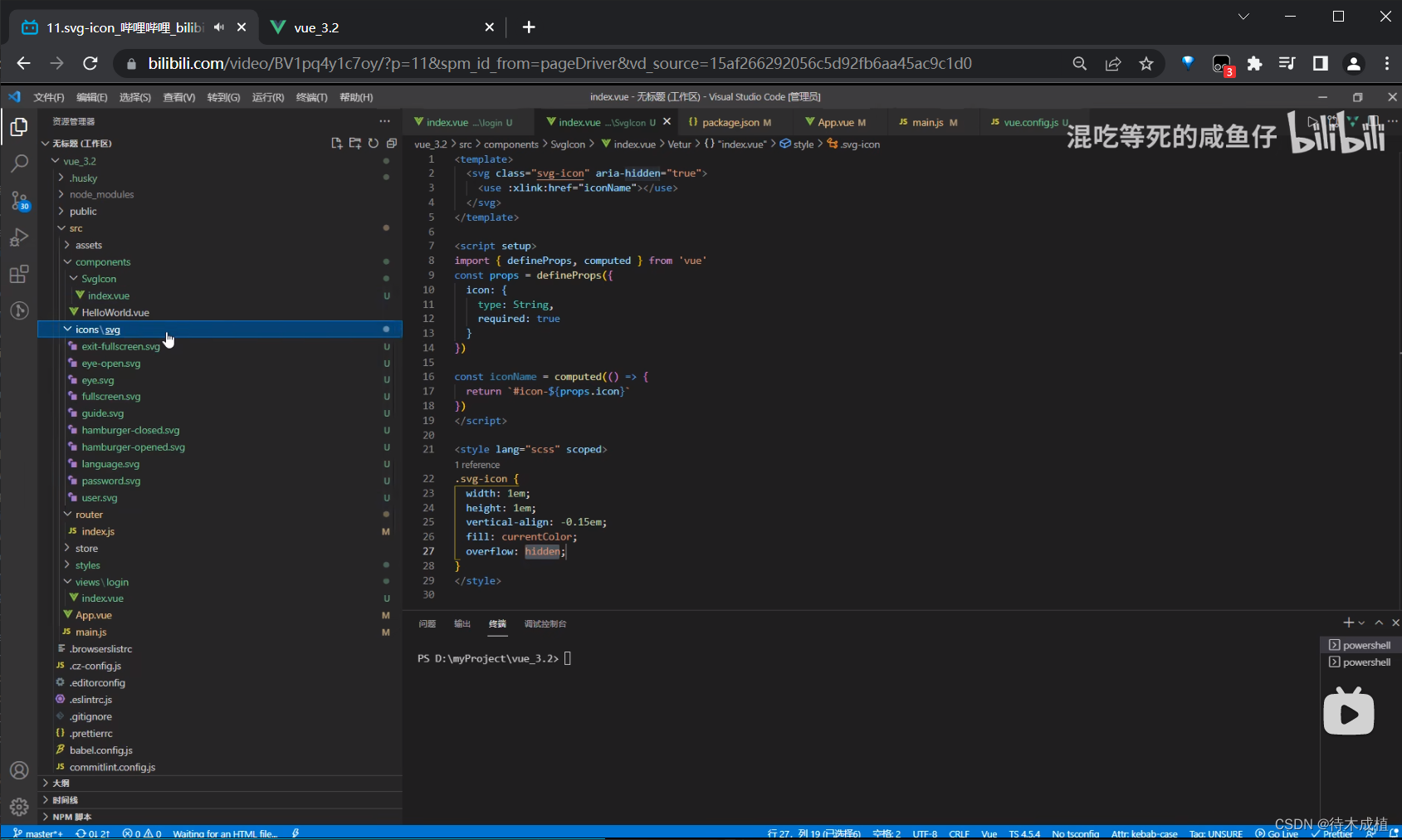Go back in the browser

[x=23, y=63]
